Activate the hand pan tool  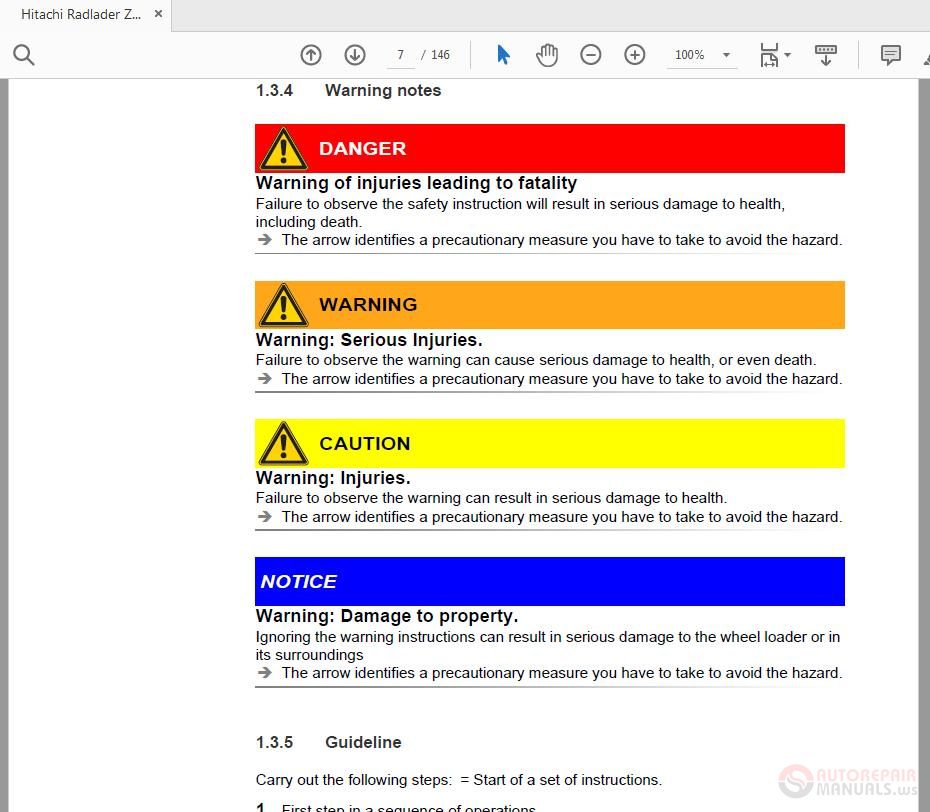coord(547,55)
